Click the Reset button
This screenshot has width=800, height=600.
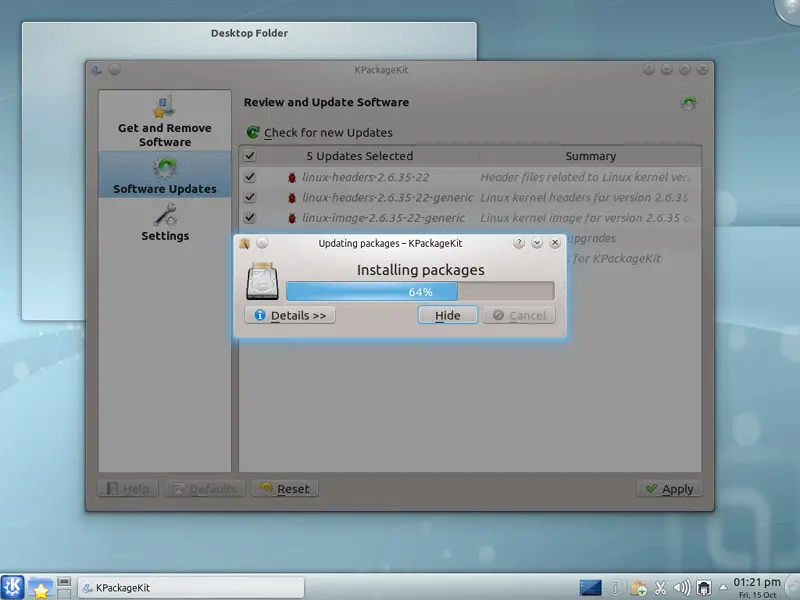pyautogui.click(x=285, y=489)
